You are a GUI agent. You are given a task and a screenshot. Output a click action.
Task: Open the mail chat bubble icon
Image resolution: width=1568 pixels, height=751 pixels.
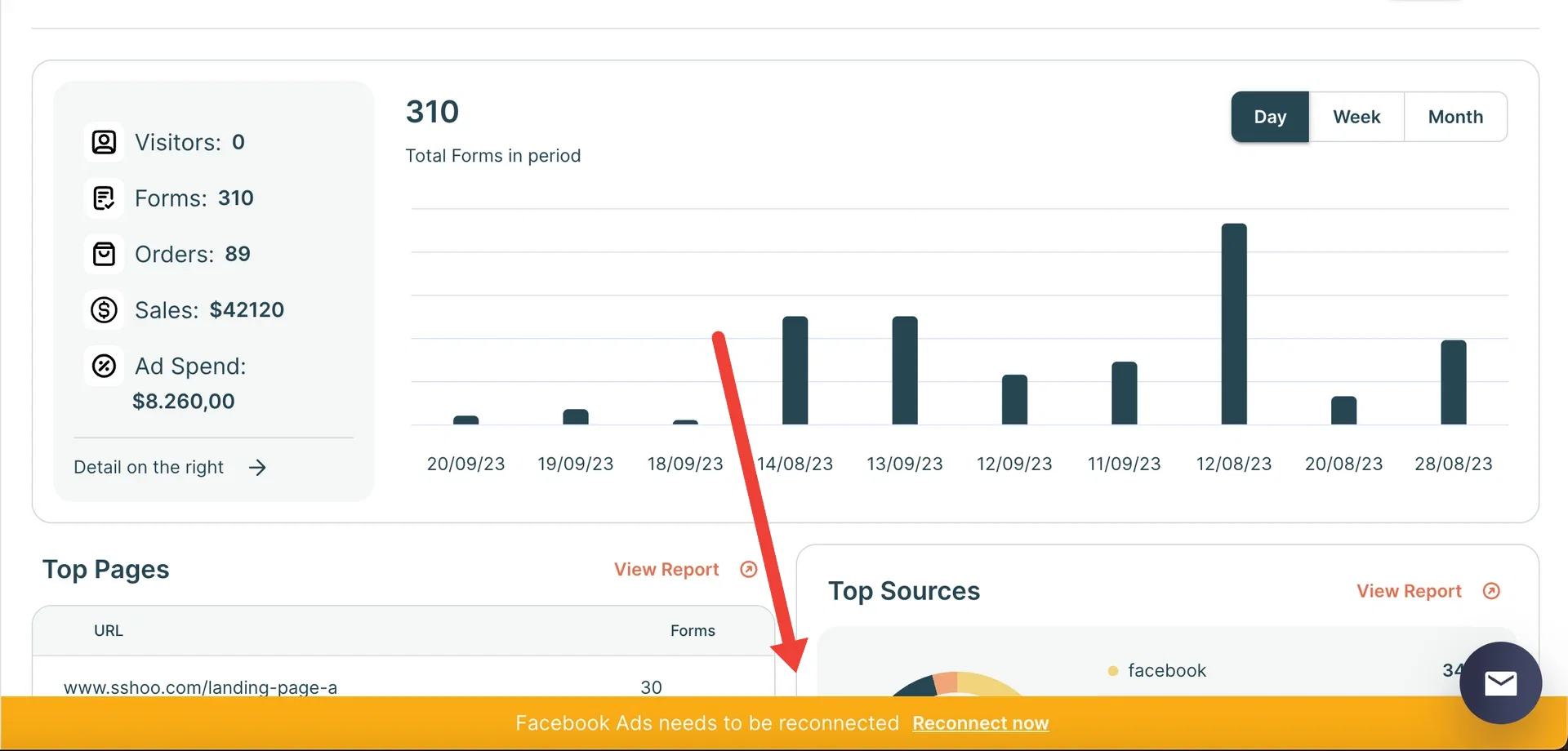[x=1500, y=683]
